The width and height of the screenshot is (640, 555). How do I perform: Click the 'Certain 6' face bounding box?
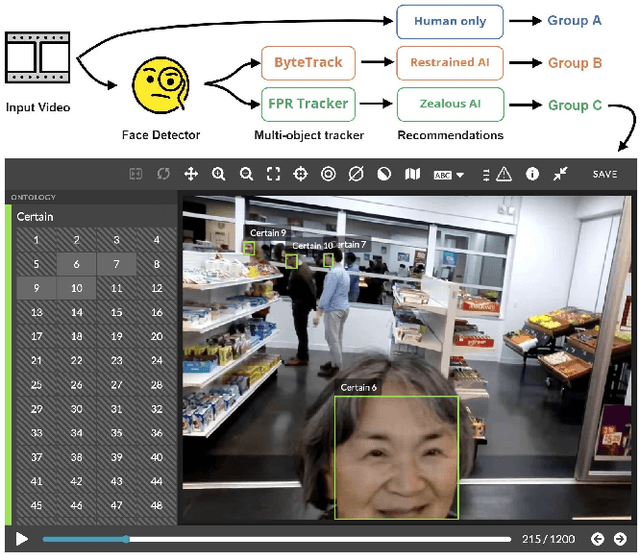point(396,457)
